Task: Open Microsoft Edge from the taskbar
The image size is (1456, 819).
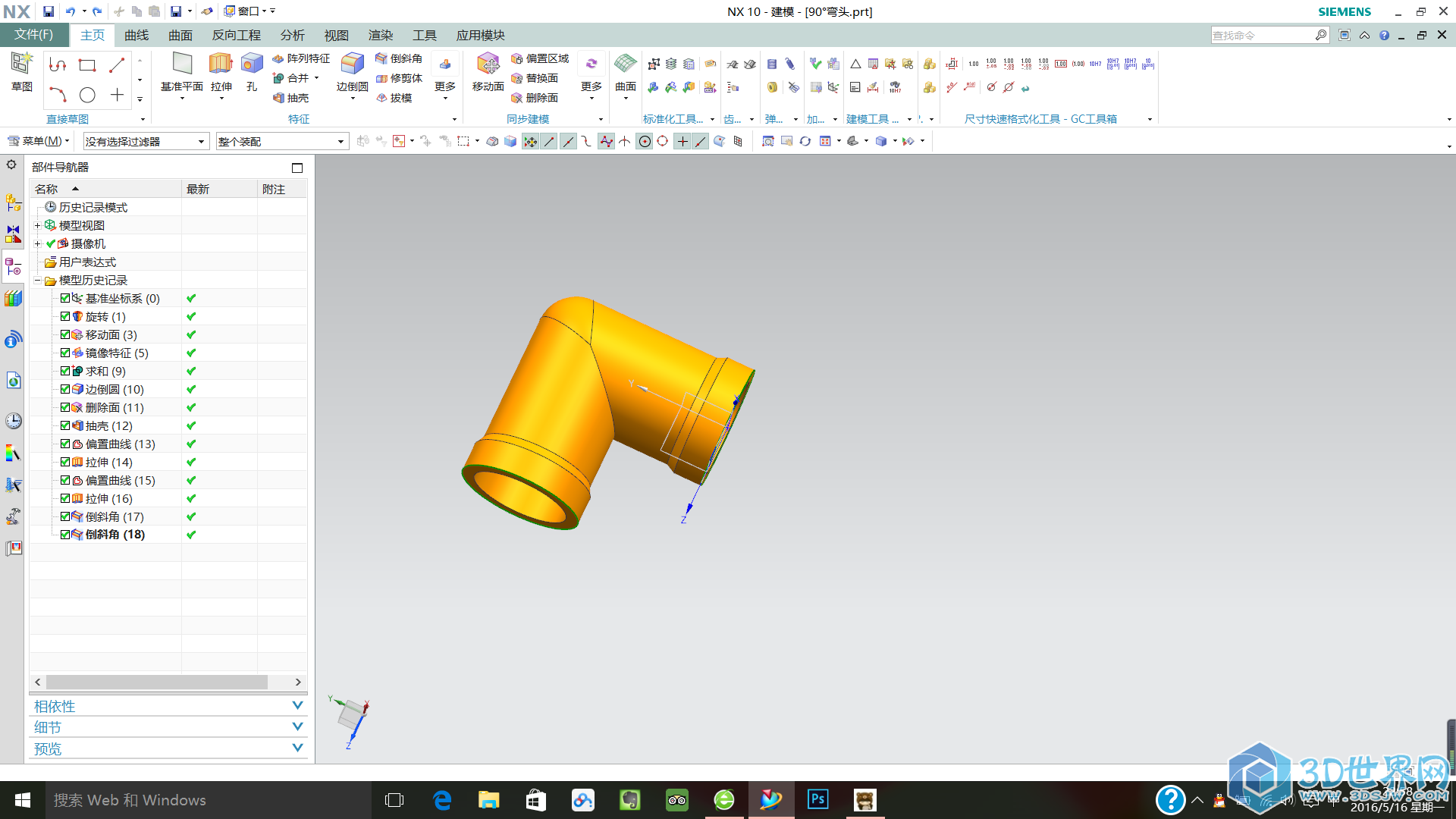Action: 441,799
